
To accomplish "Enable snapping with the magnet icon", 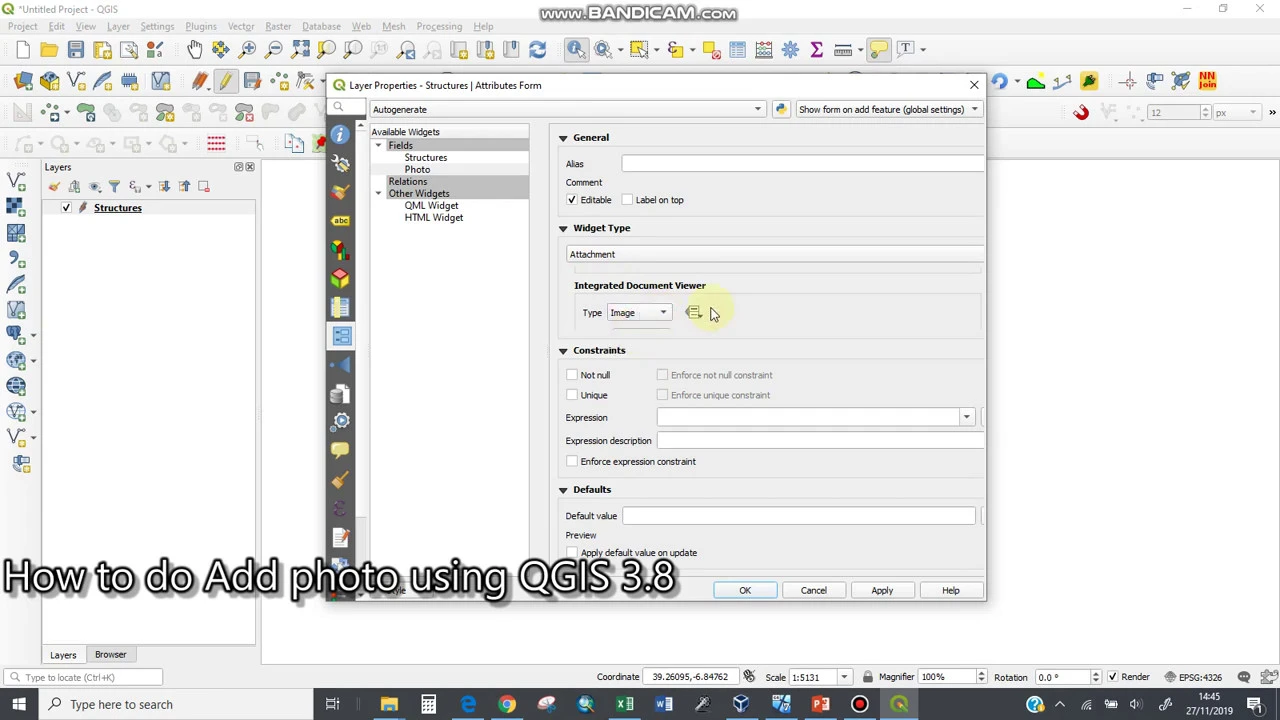I will (x=1081, y=113).
